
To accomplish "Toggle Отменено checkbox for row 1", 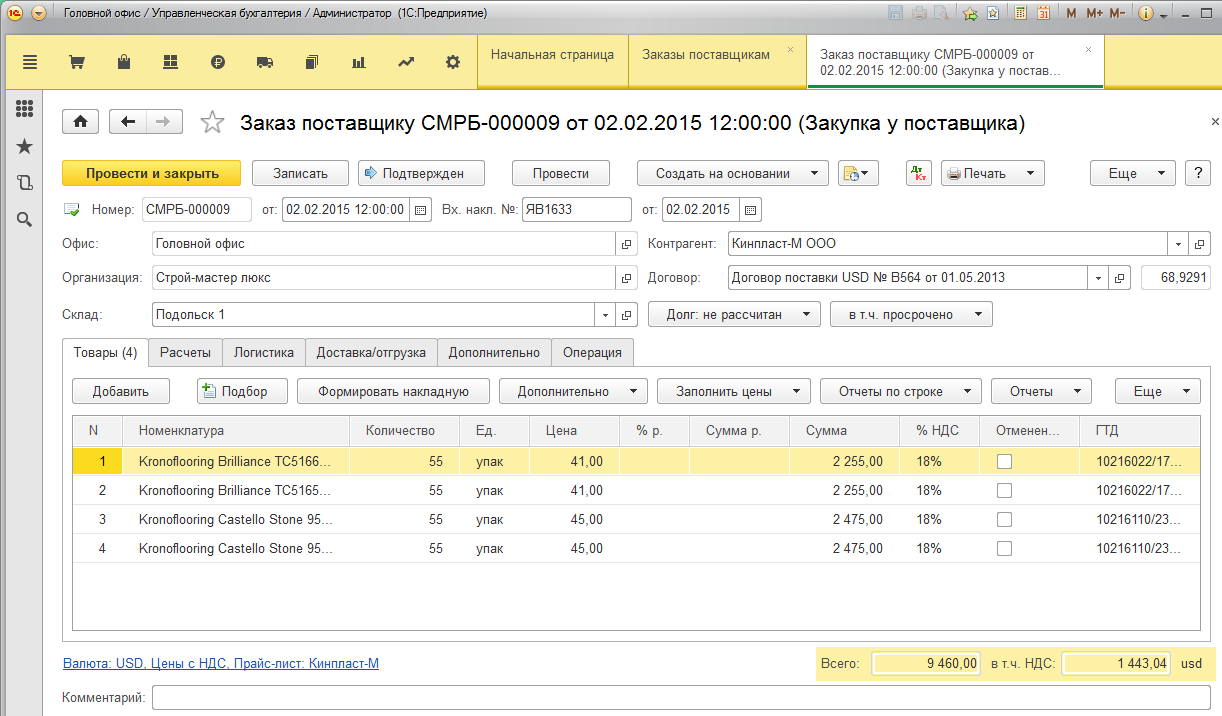I will [1004, 461].
